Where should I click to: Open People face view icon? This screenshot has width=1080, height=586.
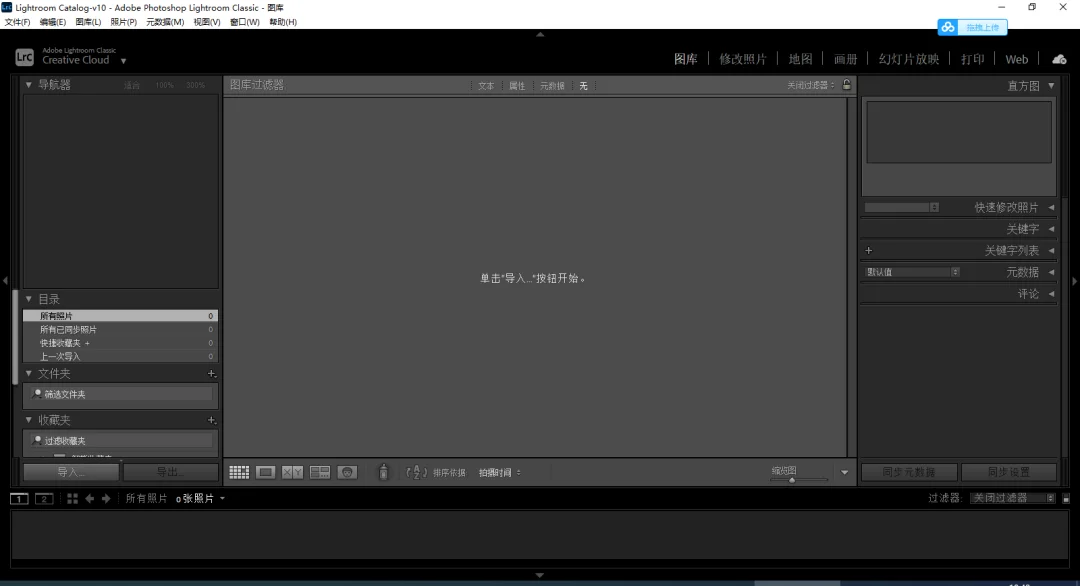click(347, 472)
